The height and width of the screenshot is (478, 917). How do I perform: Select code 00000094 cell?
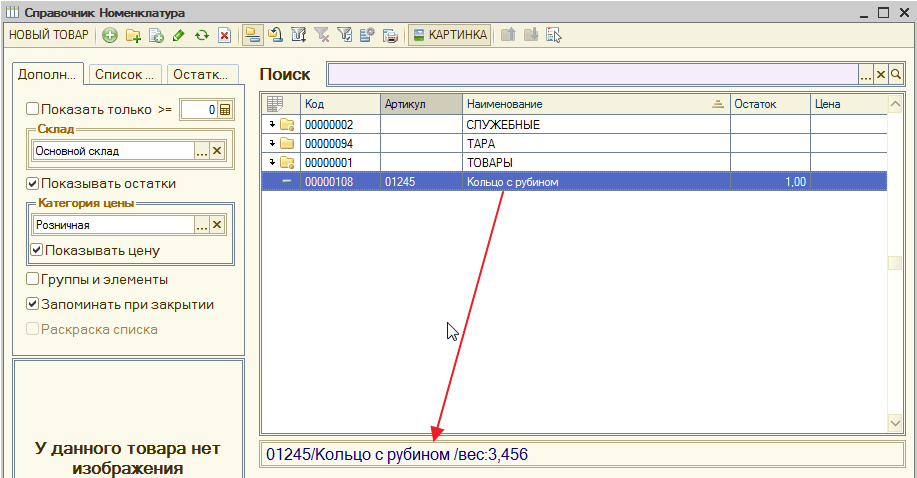tap(340, 143)
